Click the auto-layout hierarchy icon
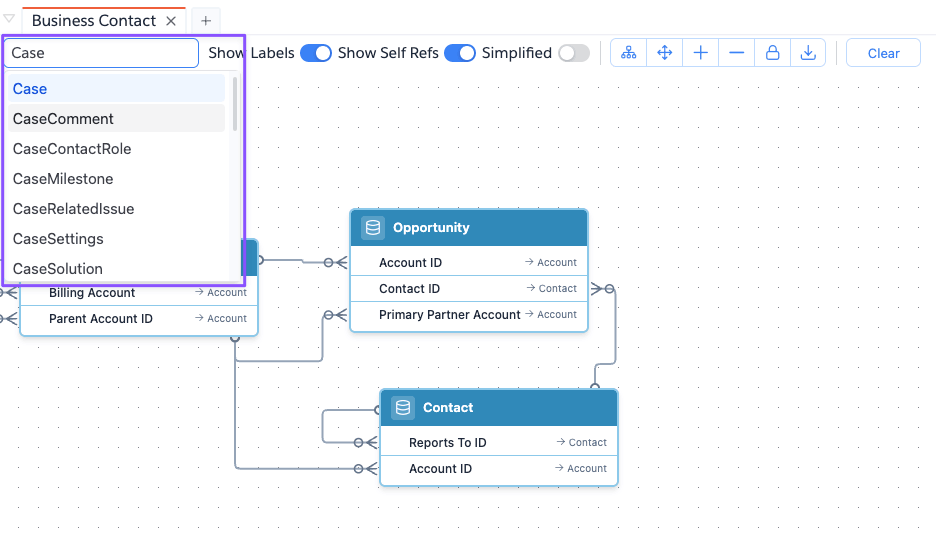This screenshot has width=936, height=541. tap(629, 53)
